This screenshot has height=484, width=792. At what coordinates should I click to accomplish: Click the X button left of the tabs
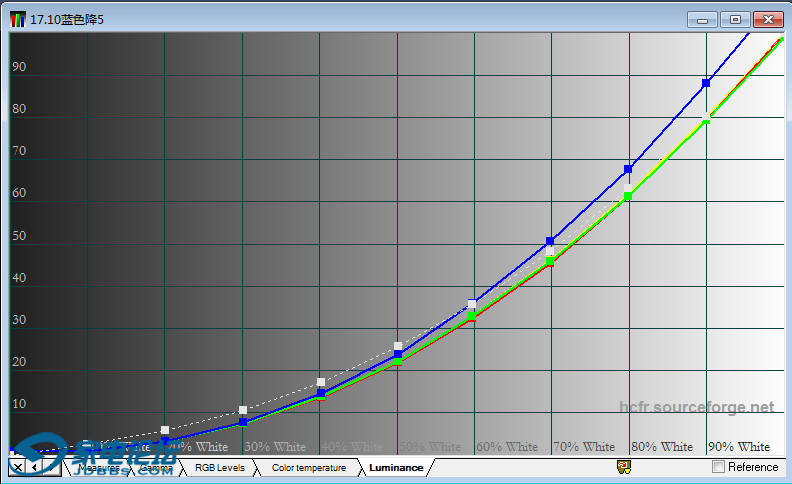point(17,467)
